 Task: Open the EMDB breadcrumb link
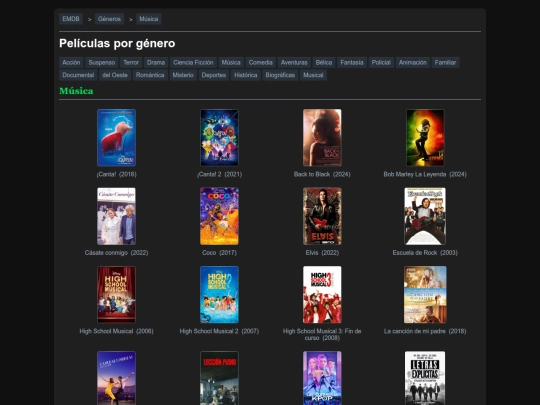coord(71,19)
